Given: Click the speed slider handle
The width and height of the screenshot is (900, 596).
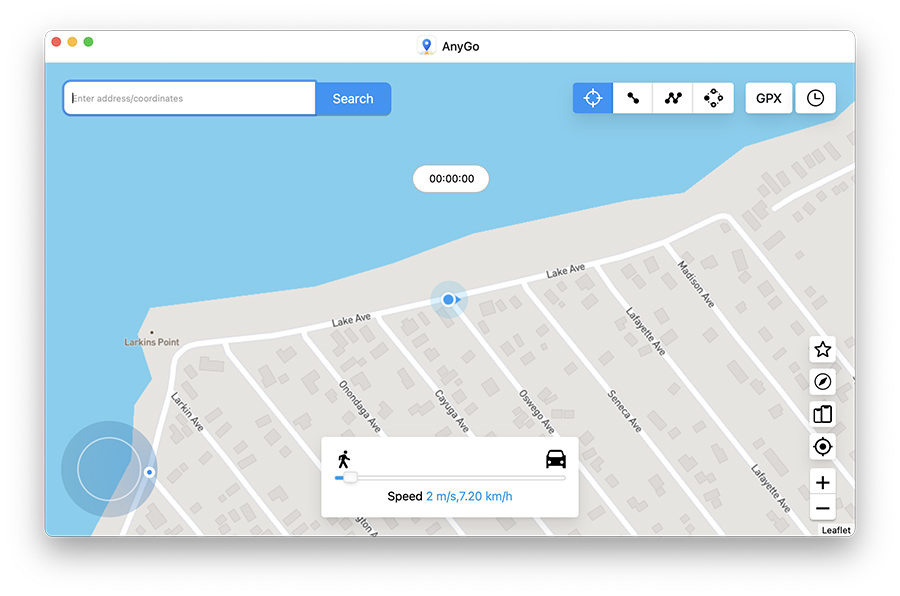Looking at the screenshot, I should point(351,478).
